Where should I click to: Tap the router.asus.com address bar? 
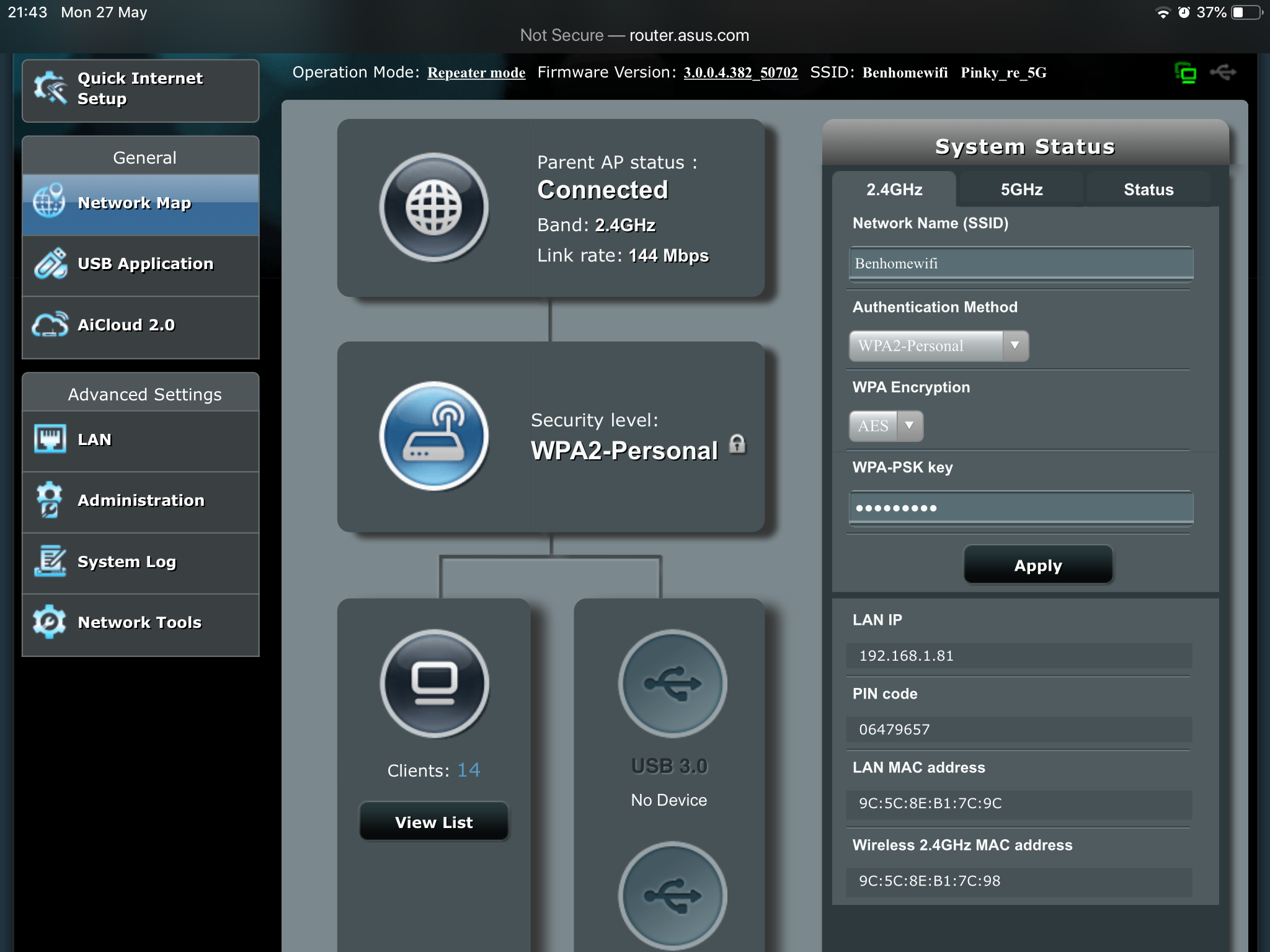pos(634,35)
